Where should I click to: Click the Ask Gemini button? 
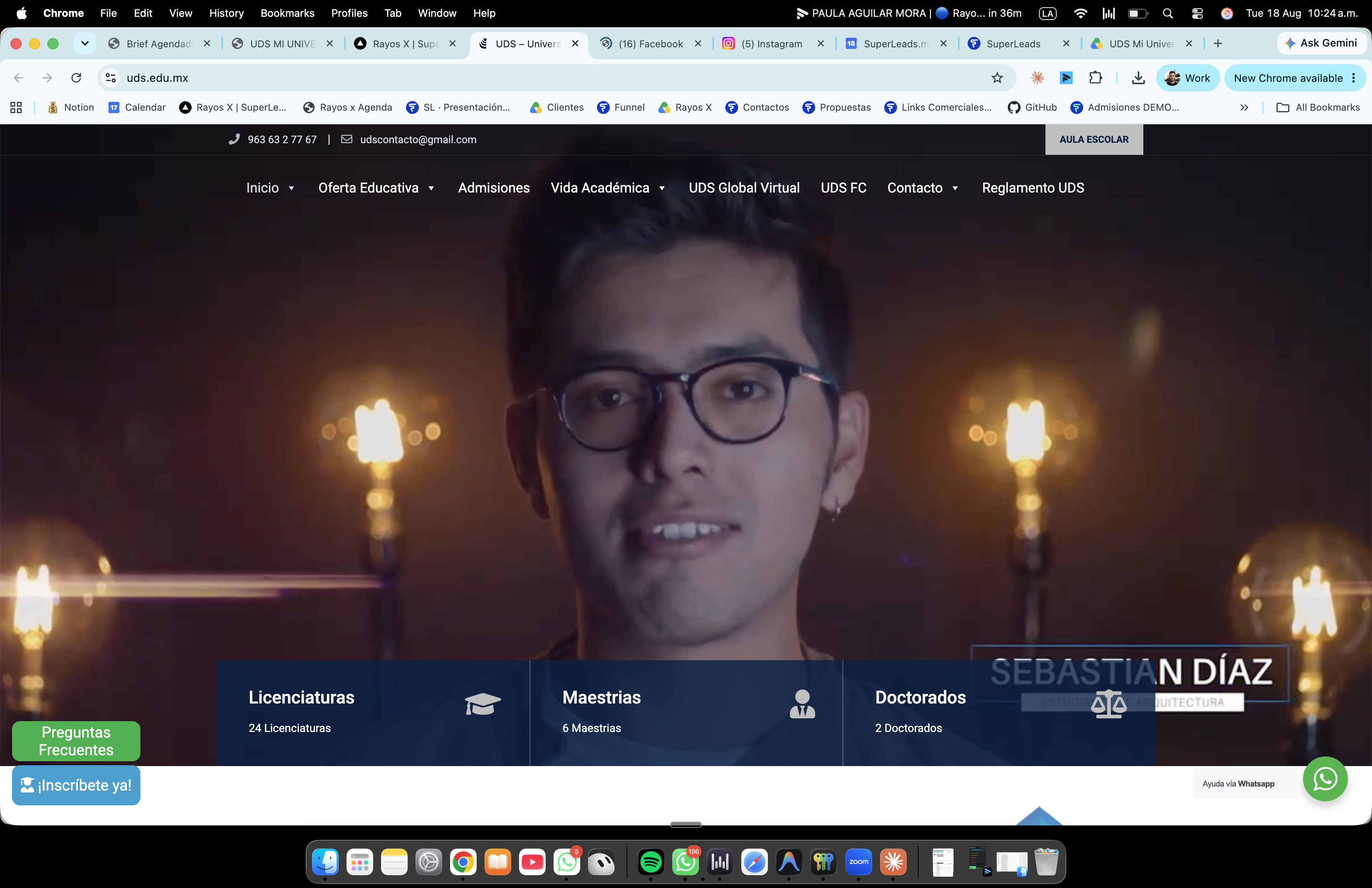pos(1321,43)
